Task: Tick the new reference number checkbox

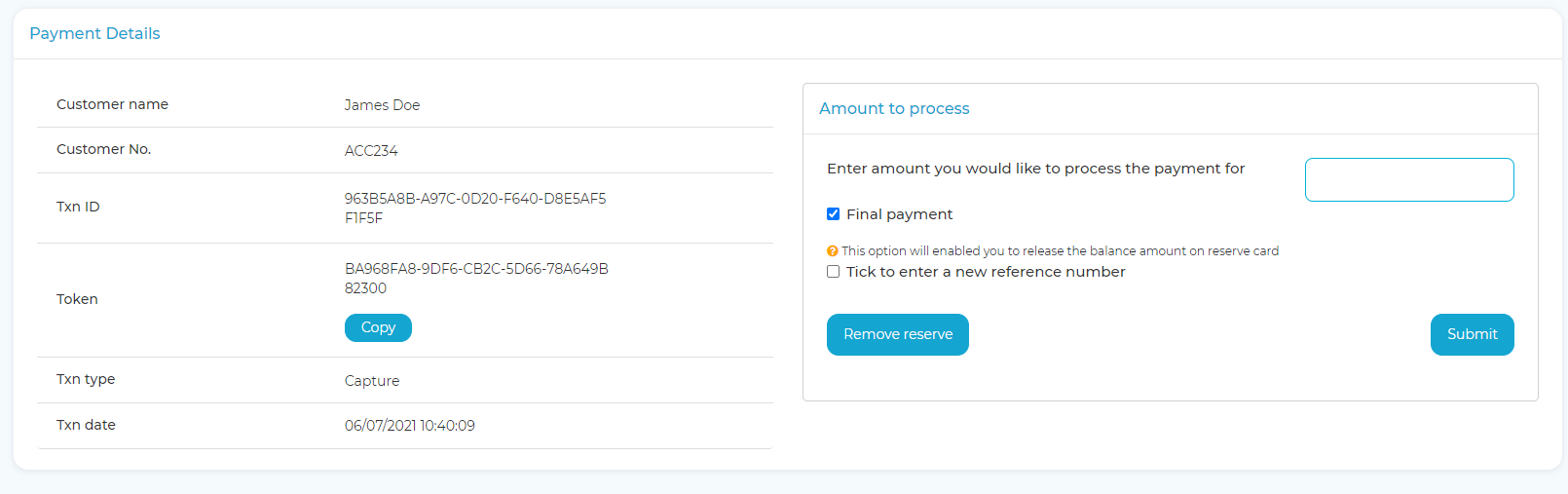Action: click(x=833, y=272)
